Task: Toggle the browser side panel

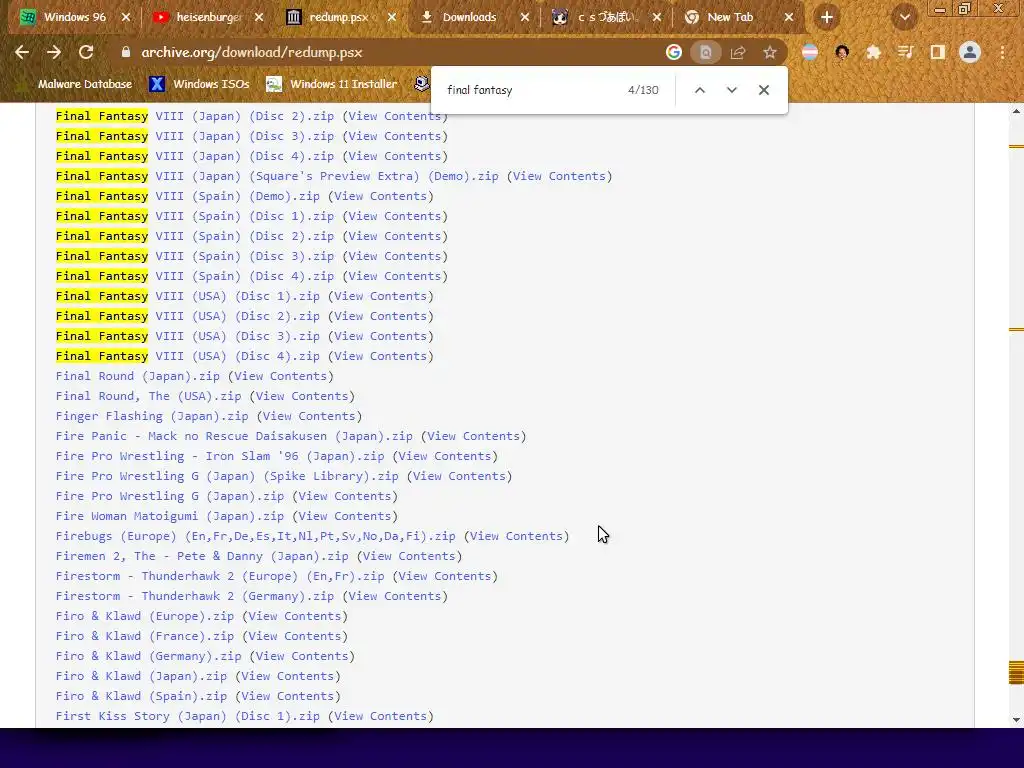Action: click(x=938, y=52)
